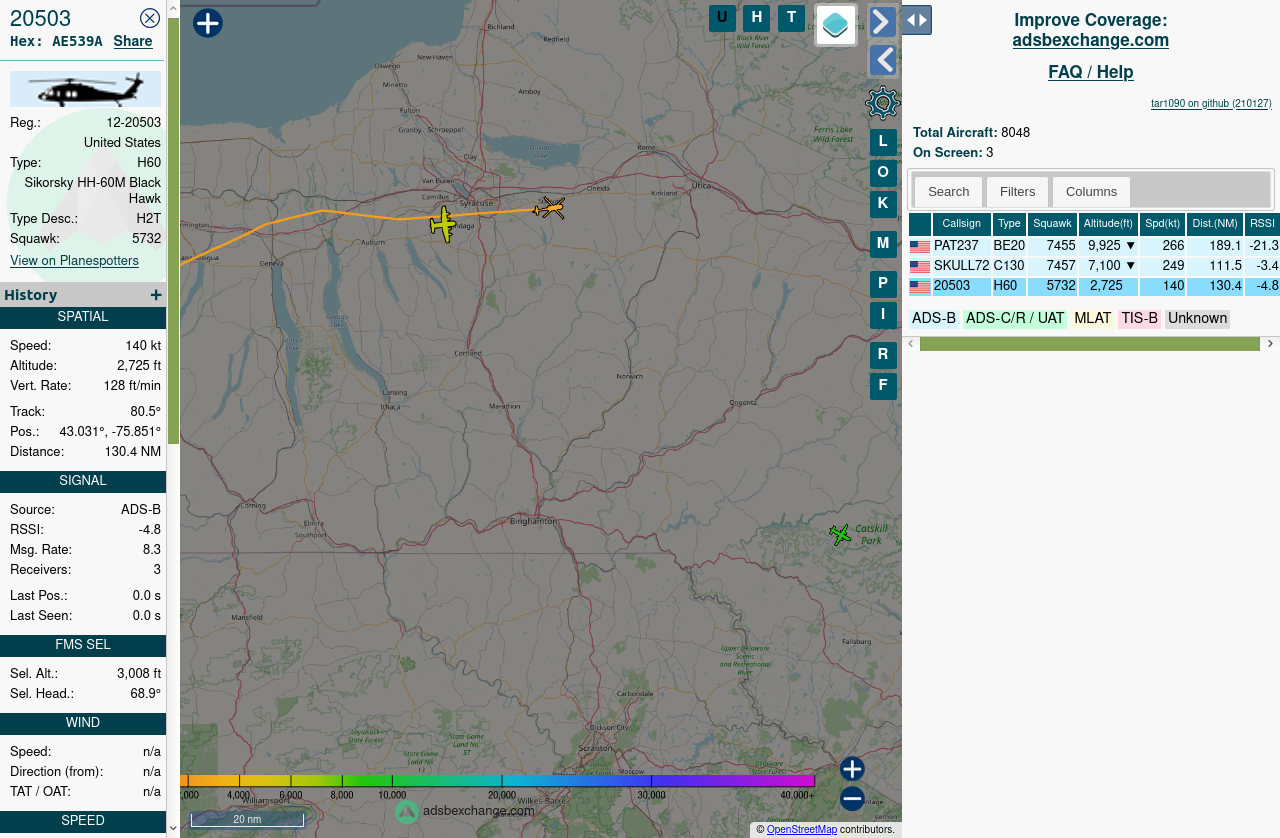Sort table by Squawk column
Viewport: 1280px width, 838px height.
coord(1052,224)
